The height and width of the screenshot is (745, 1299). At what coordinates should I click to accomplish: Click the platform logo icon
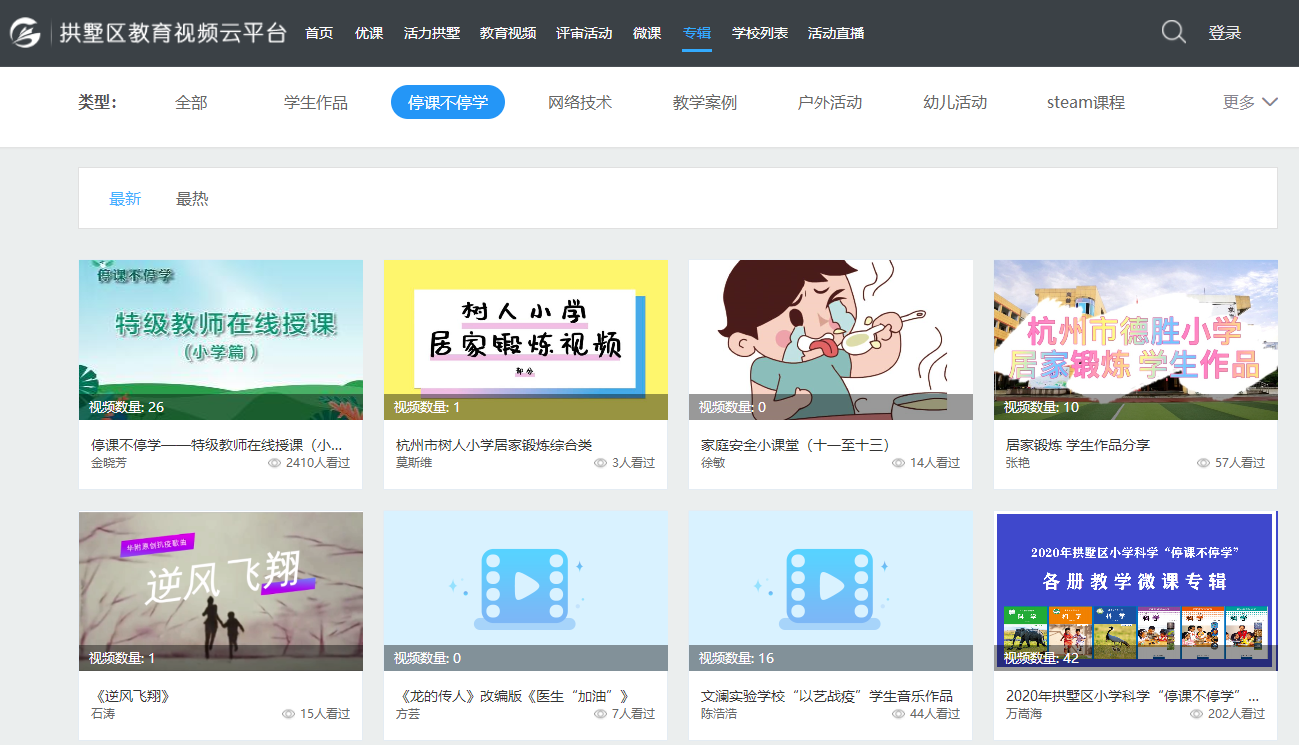pos(25,33)
